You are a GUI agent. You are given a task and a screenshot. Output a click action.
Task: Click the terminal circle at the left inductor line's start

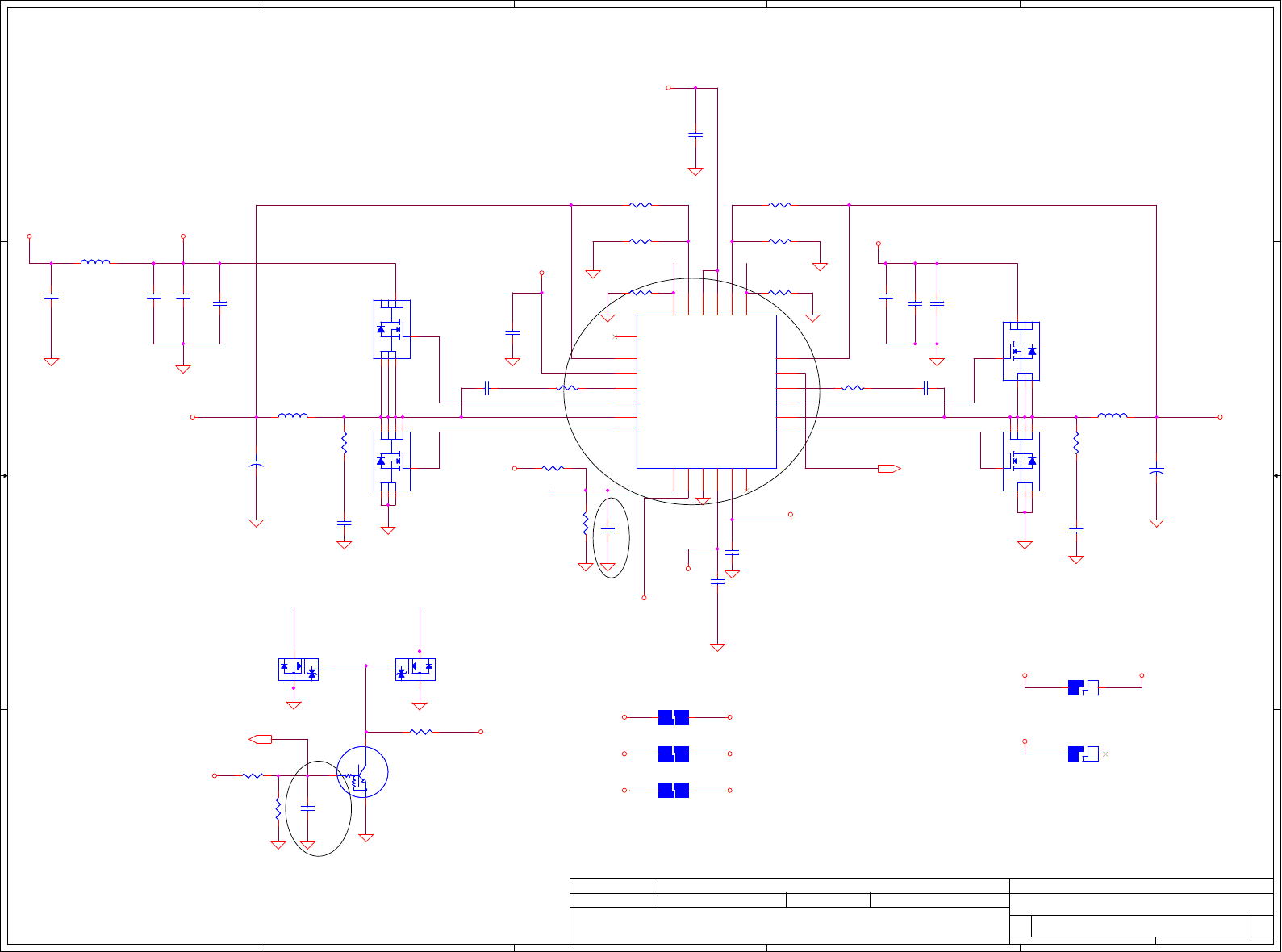[193, 417]
